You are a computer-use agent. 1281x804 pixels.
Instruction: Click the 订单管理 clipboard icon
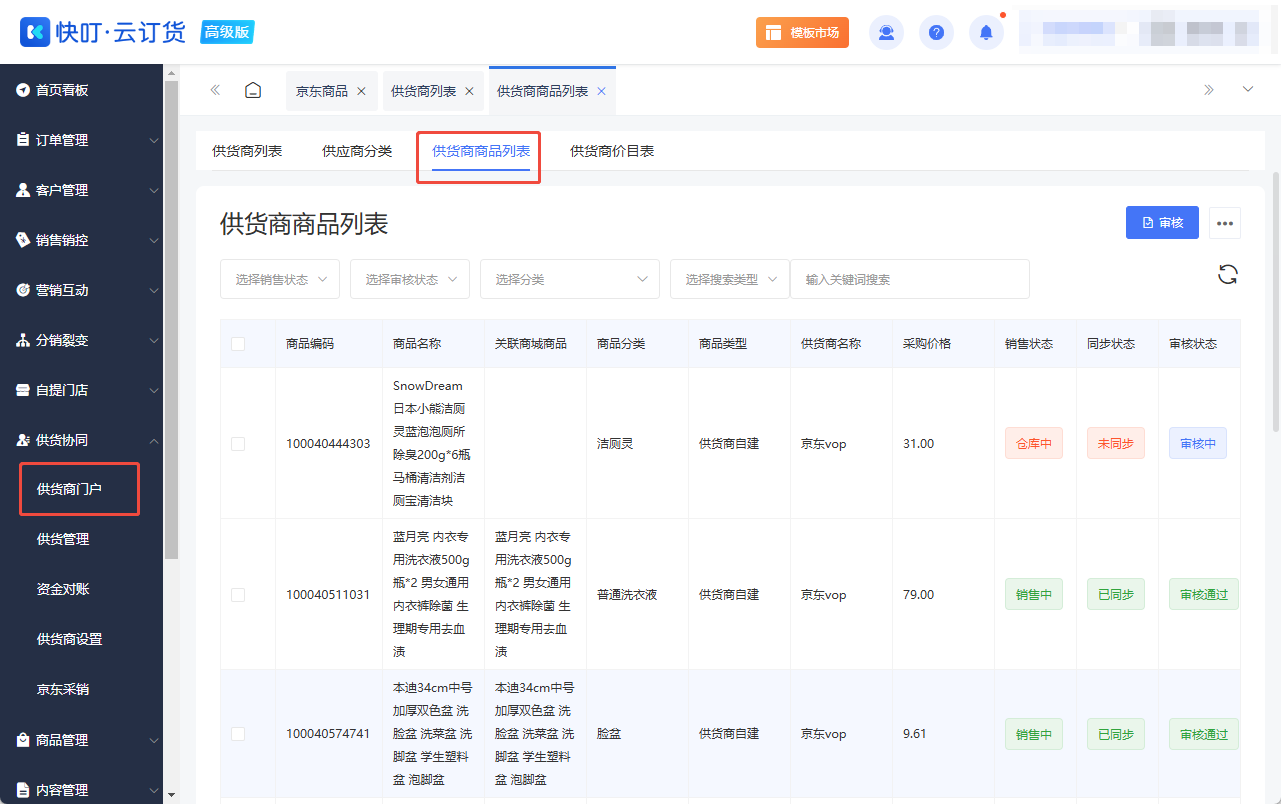tap(23, 140)
